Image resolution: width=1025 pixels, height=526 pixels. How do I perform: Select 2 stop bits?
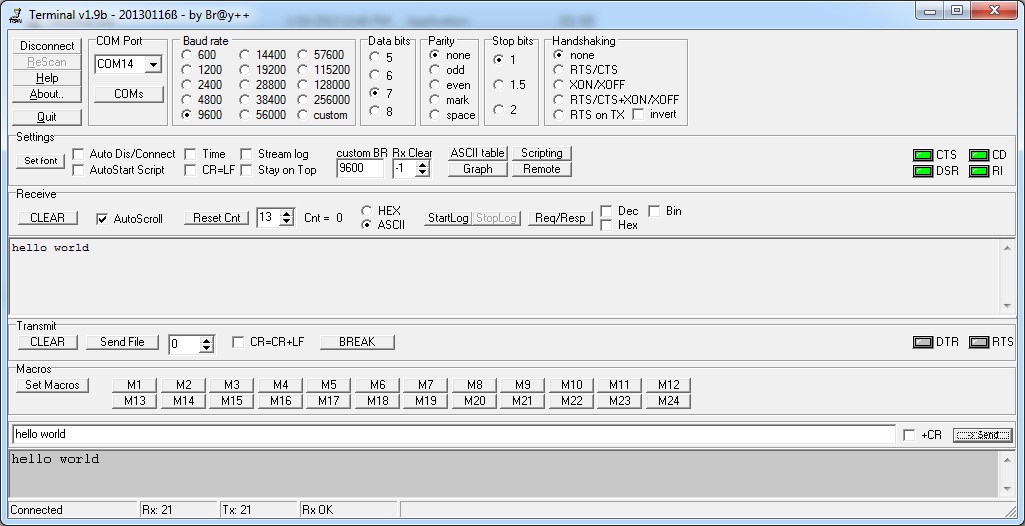tap(499, 110)
